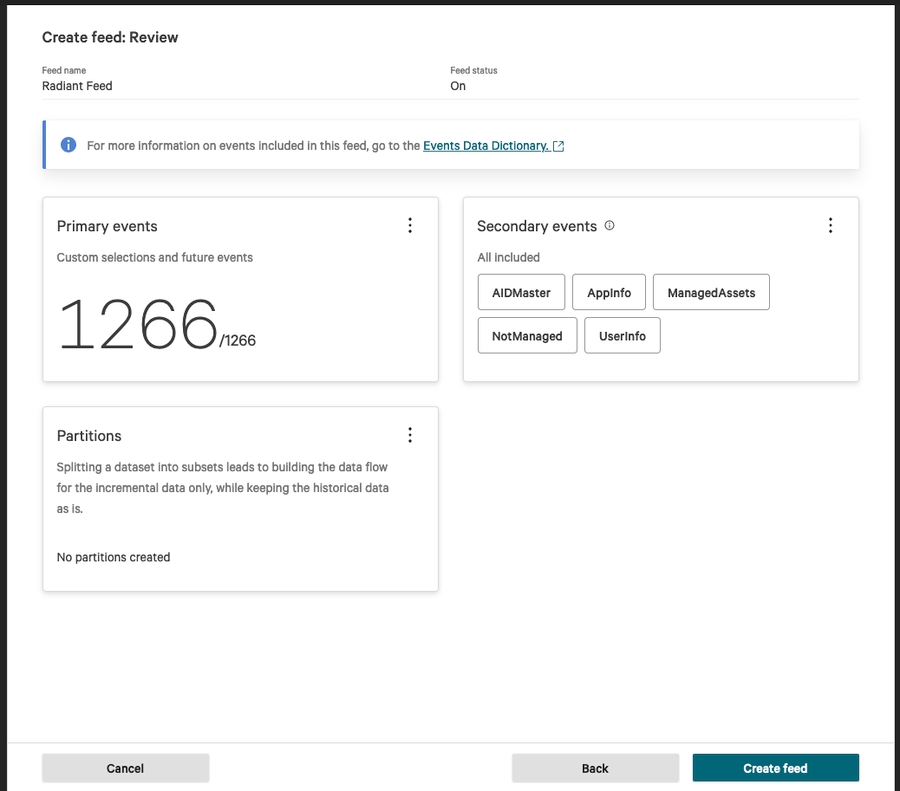Open the Events Data Dictionary link

pyautogui.click(x=486, y=146)
